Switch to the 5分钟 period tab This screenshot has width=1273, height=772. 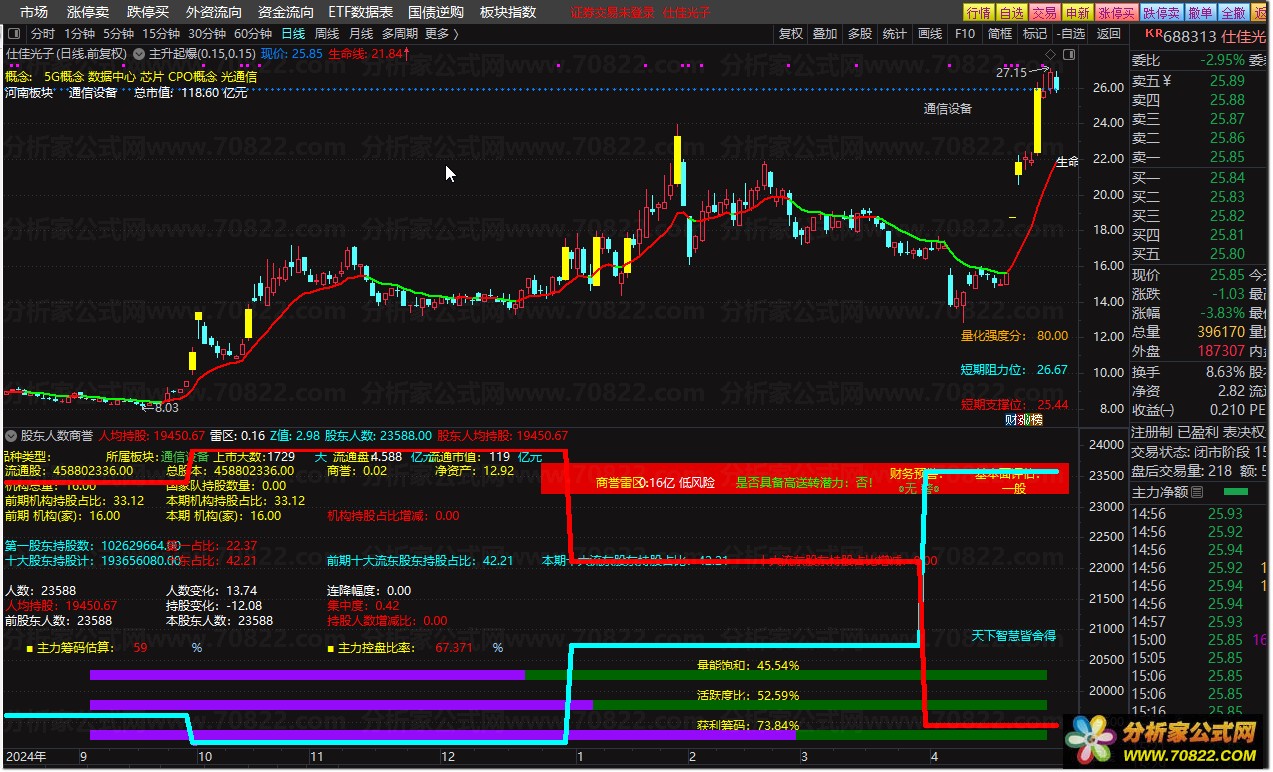click(118, 34)
